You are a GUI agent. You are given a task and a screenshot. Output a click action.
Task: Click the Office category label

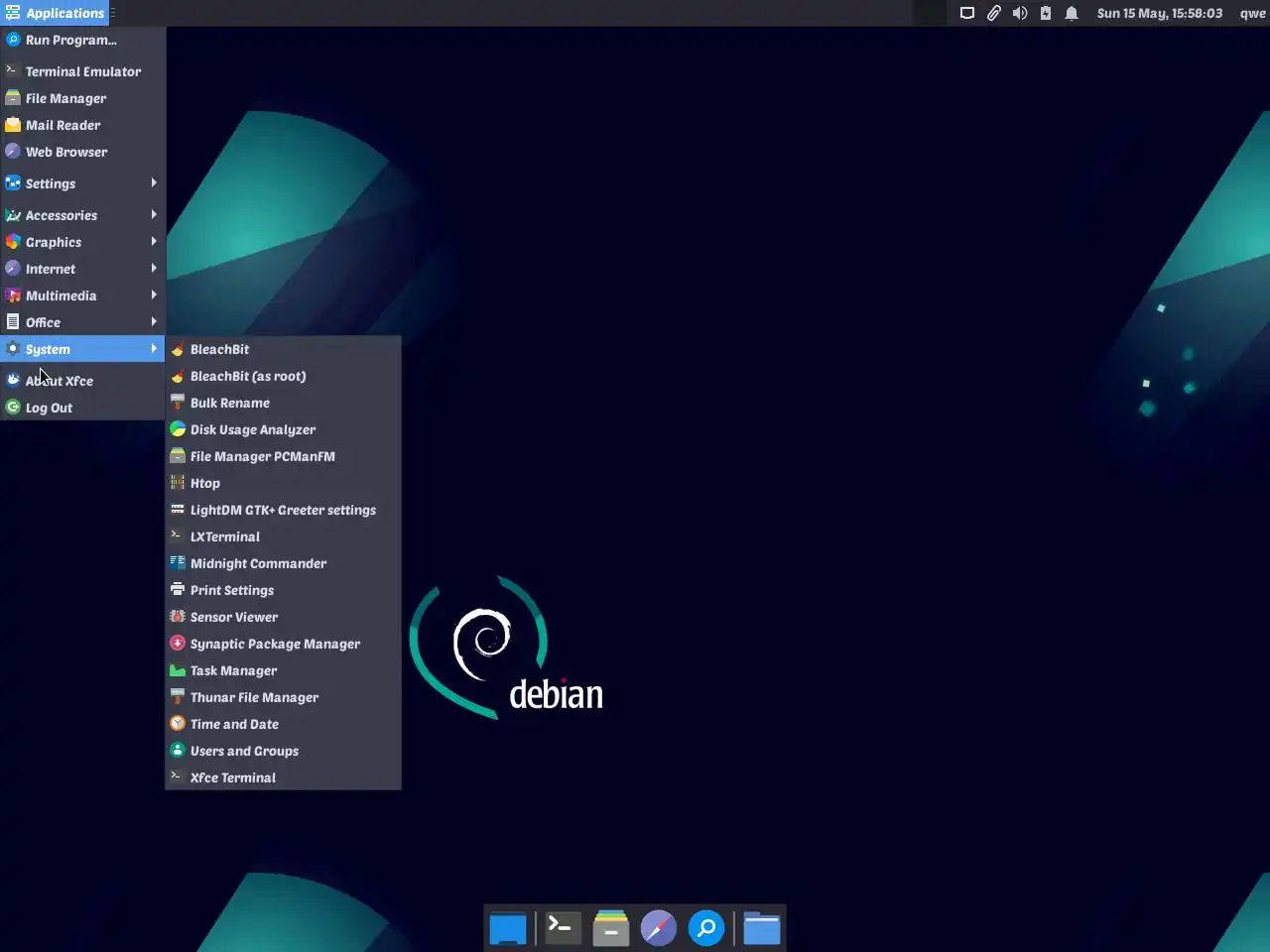tap(43, 322)
